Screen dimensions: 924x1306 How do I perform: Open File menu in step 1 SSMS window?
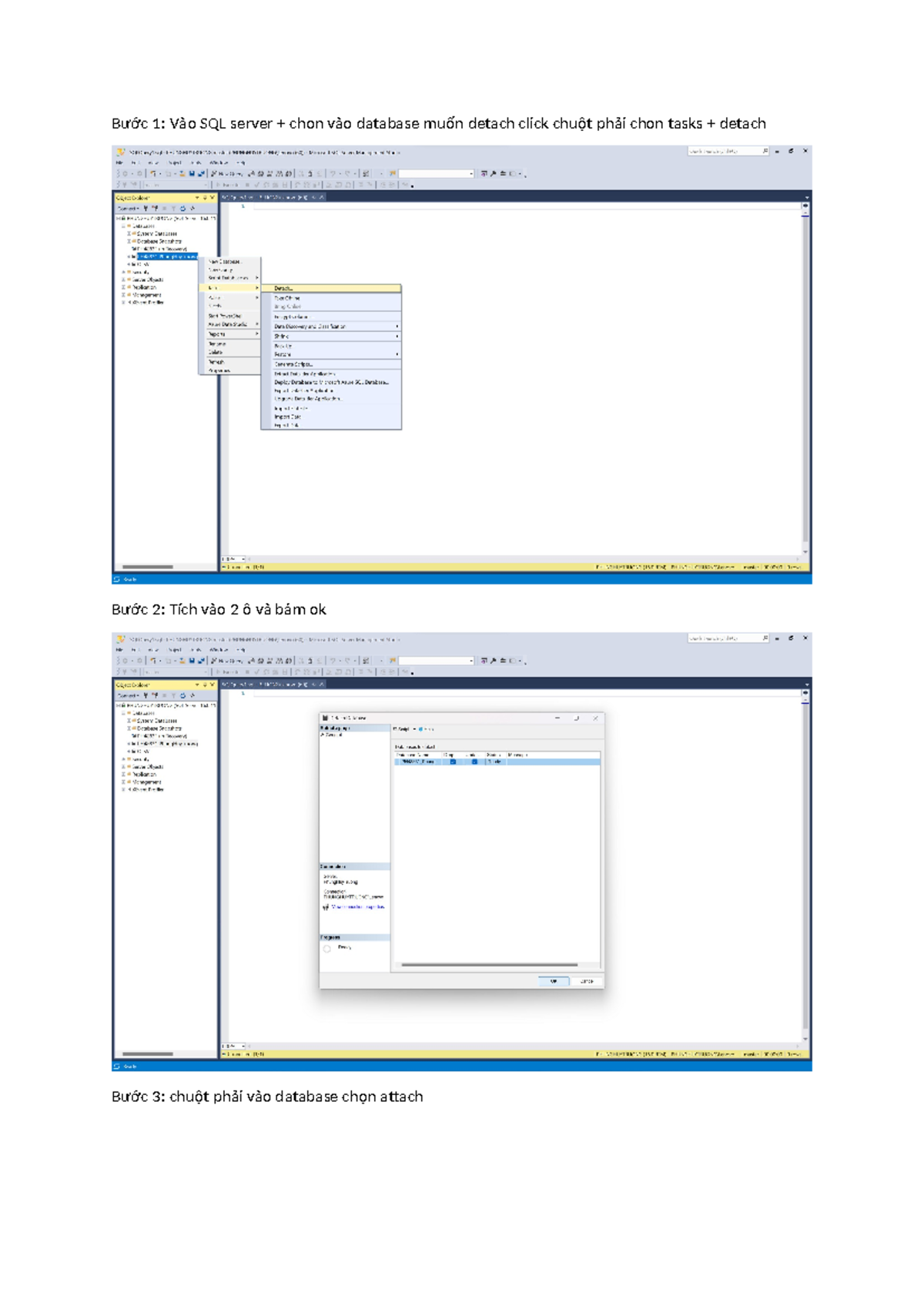pyautogui.click(x=119, y=162)
